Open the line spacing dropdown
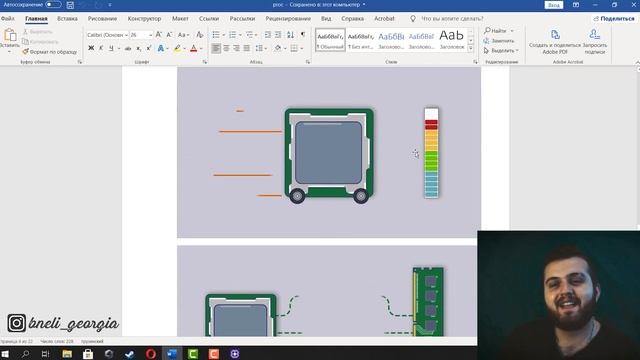Image resolution: width=640 pixels, height=360 pixels. [x=260, y=49]
